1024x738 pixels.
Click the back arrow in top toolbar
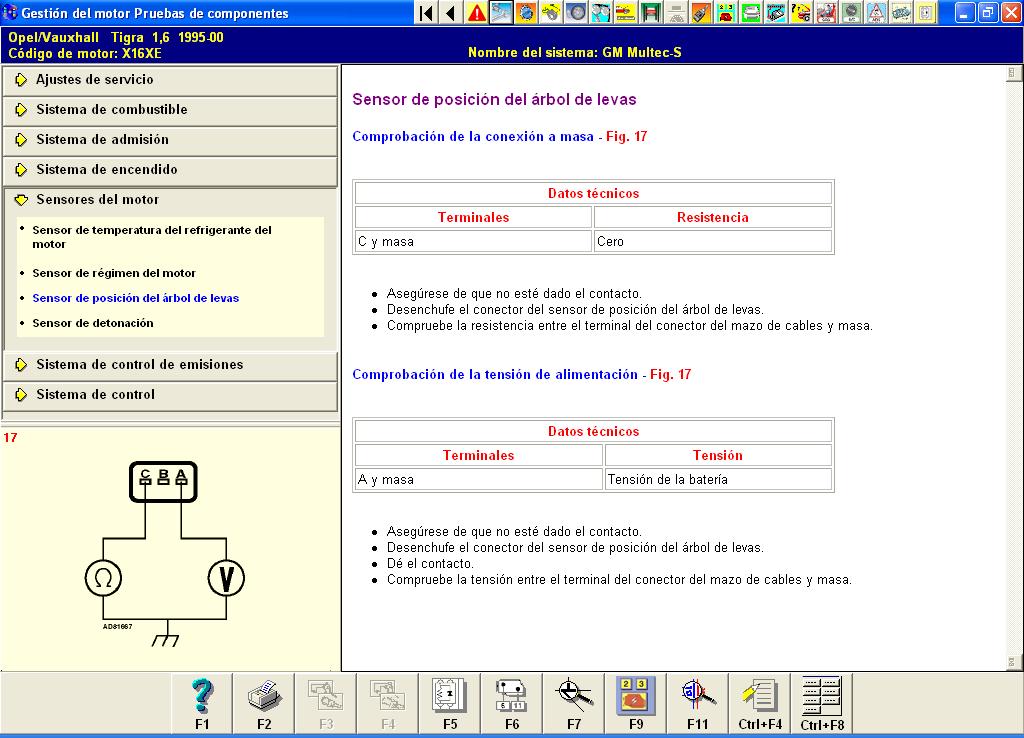pyautogui.click(x=451, y=13)
